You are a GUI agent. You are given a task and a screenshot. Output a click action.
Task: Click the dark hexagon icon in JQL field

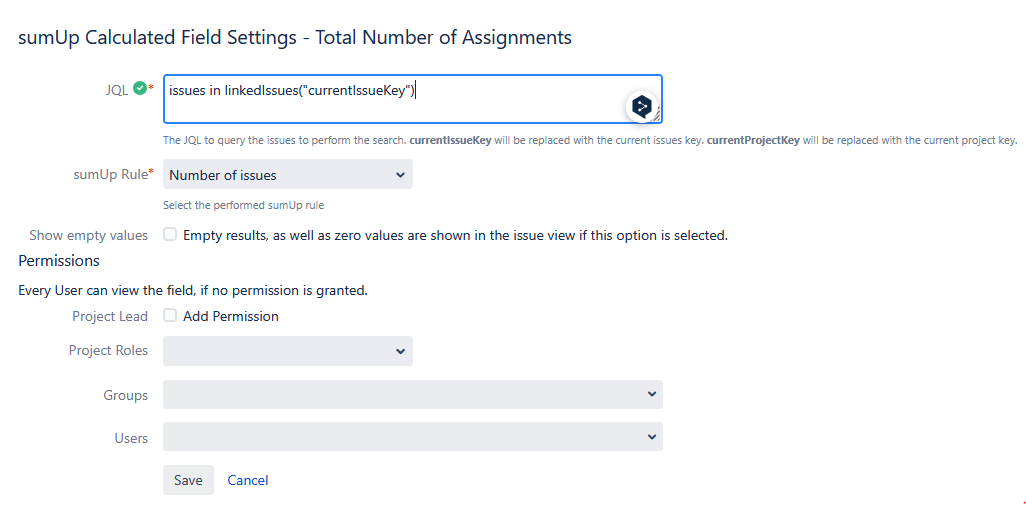pos(641,106)
